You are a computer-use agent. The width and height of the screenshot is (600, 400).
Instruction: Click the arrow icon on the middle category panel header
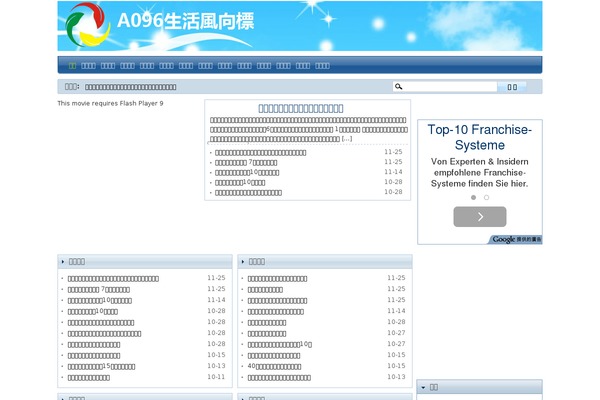point(245,261)
